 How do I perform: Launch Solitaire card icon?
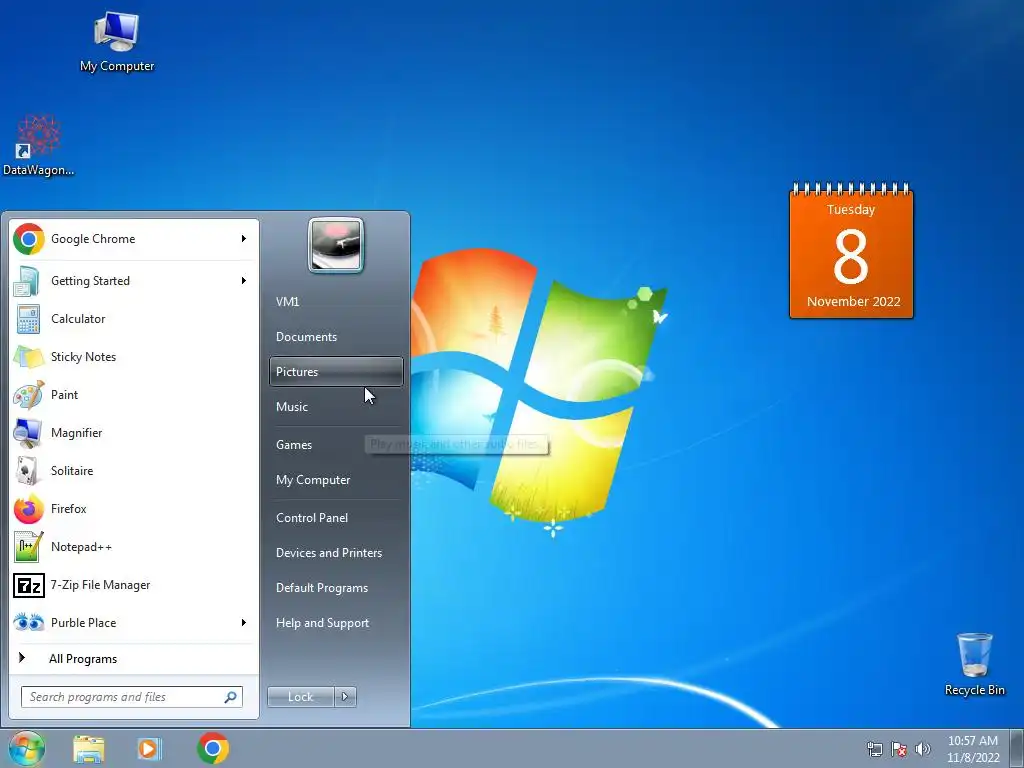click(28, 470)
